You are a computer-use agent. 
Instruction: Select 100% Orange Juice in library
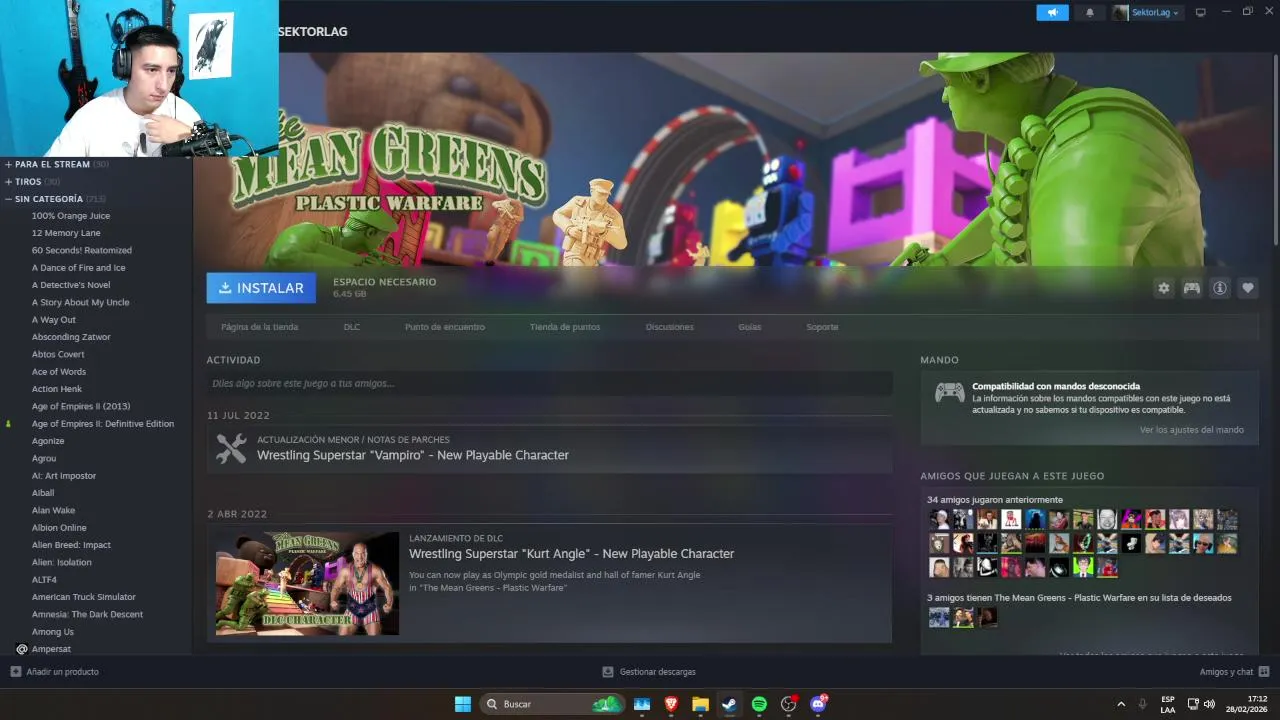71,216
